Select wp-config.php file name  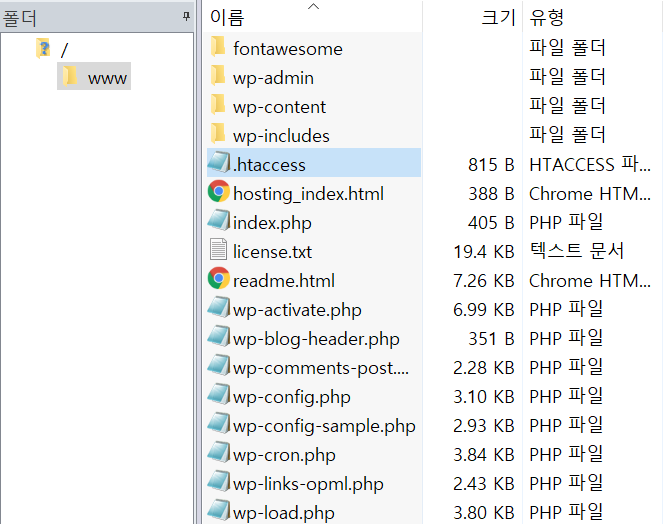(x=292, y=397)
